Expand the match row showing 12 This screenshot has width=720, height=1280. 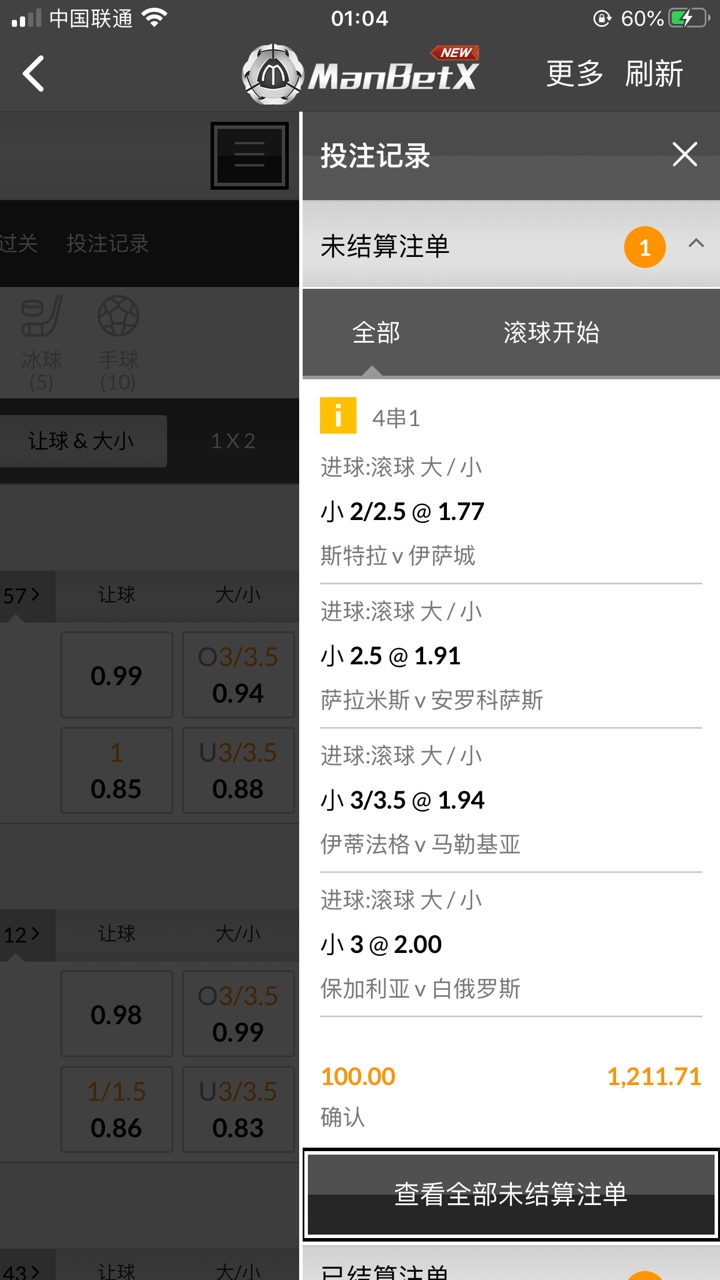point(21,935)
